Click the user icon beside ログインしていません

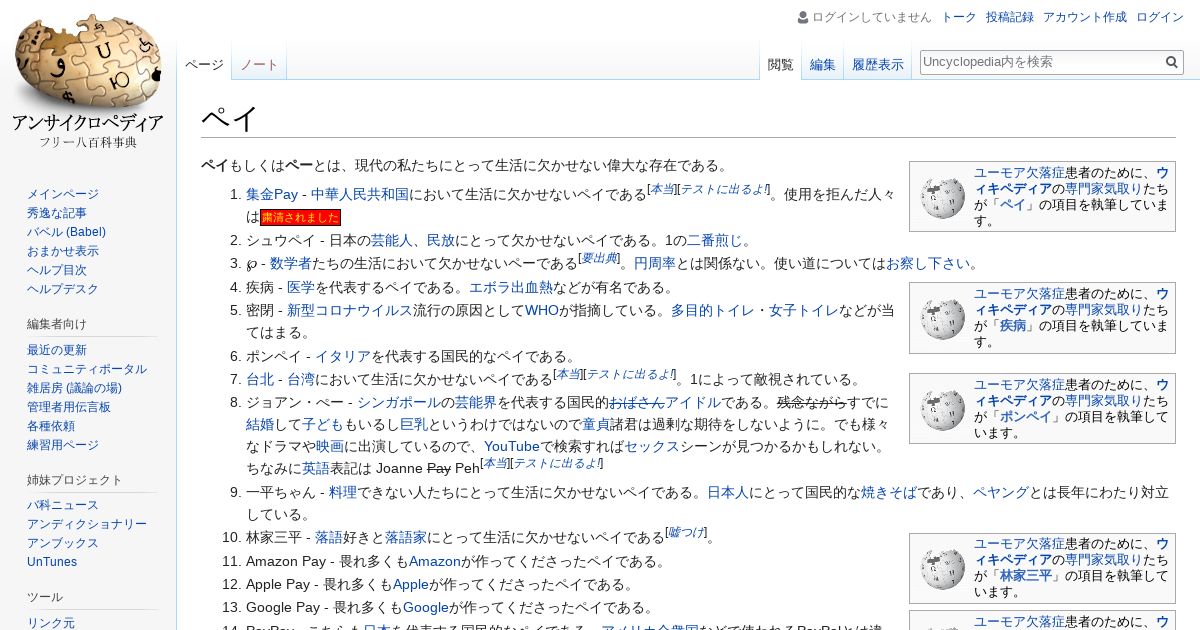[x=803, y=17]
